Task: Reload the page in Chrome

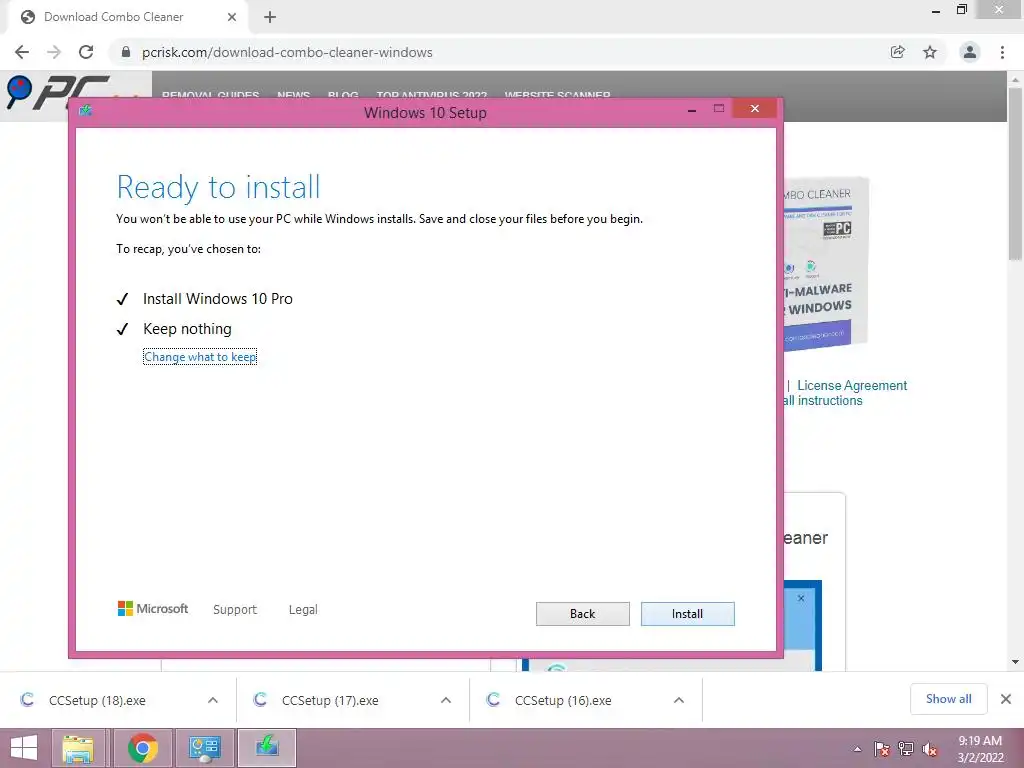Action: click(x=86, y=52)
